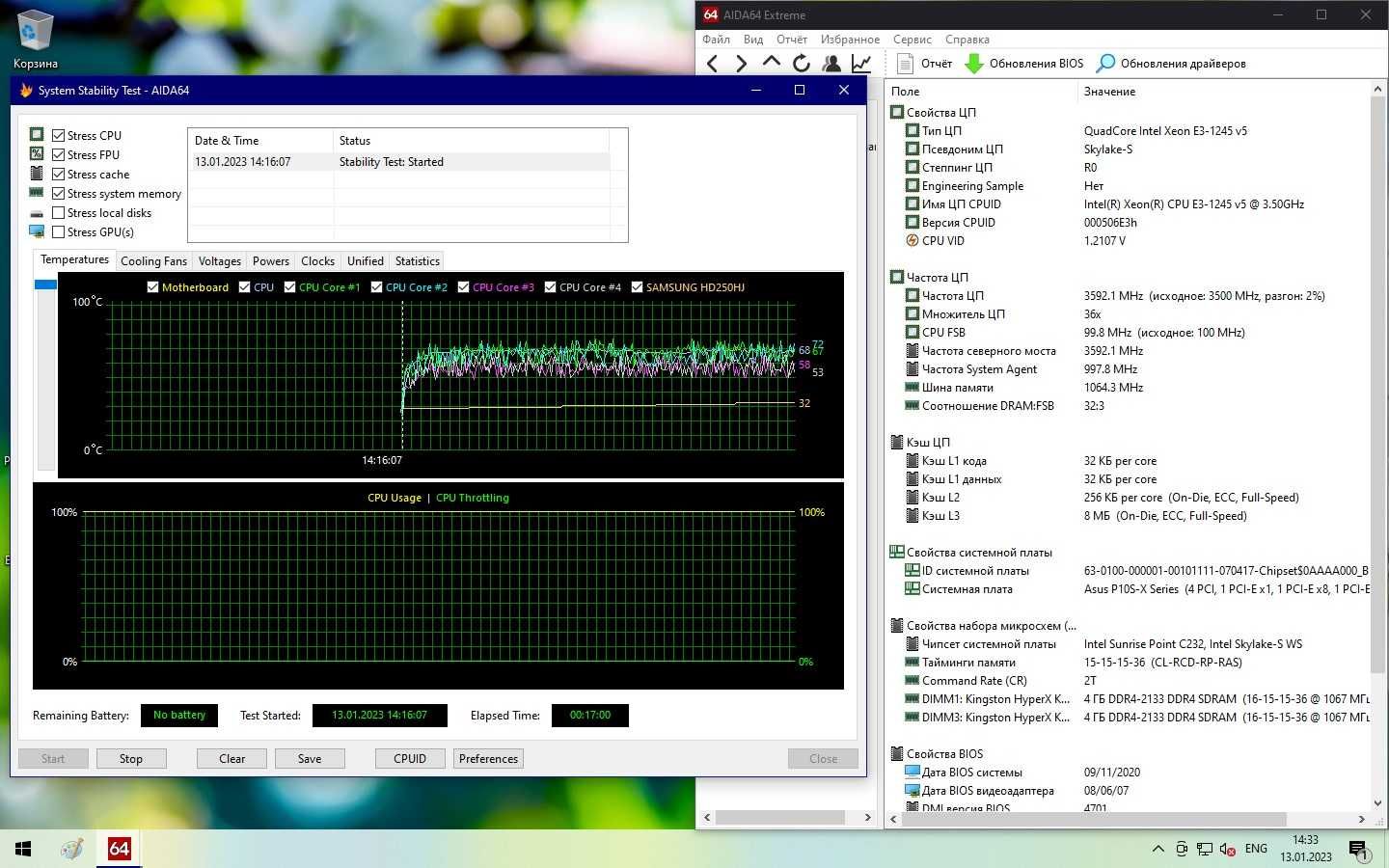This screenshot has height=868, width=1389.
Task: Open the graph chart icon in AIDA64 toolbar
Action: [861, 64]
